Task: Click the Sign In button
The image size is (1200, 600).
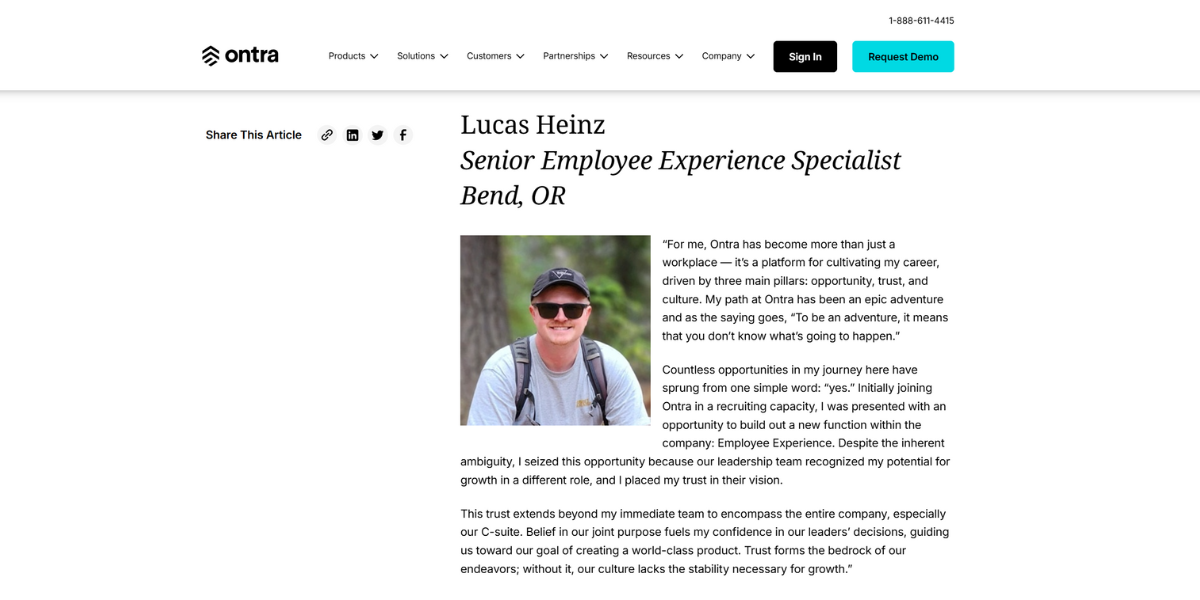Action: (805, 57)
